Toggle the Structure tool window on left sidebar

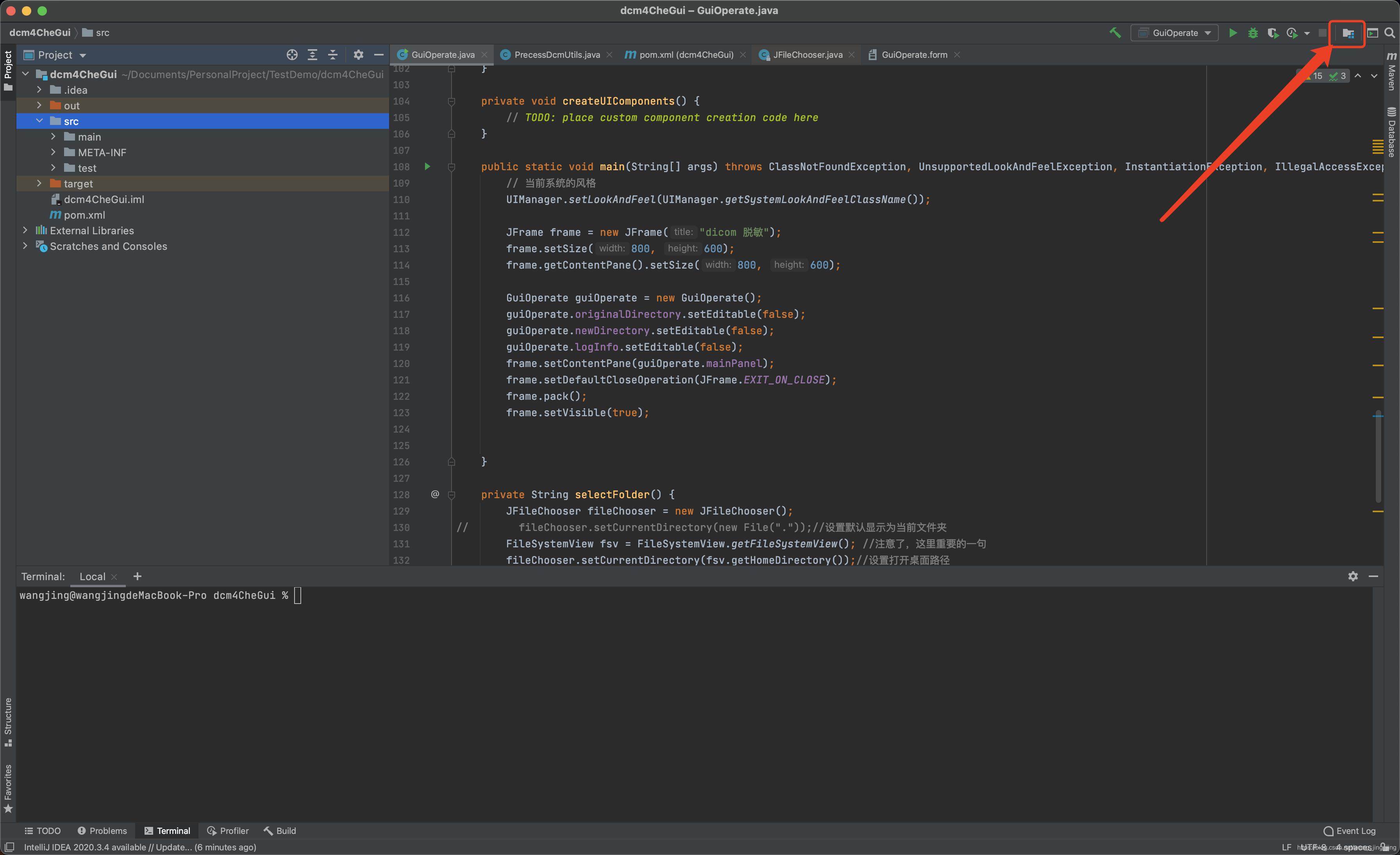8,721
